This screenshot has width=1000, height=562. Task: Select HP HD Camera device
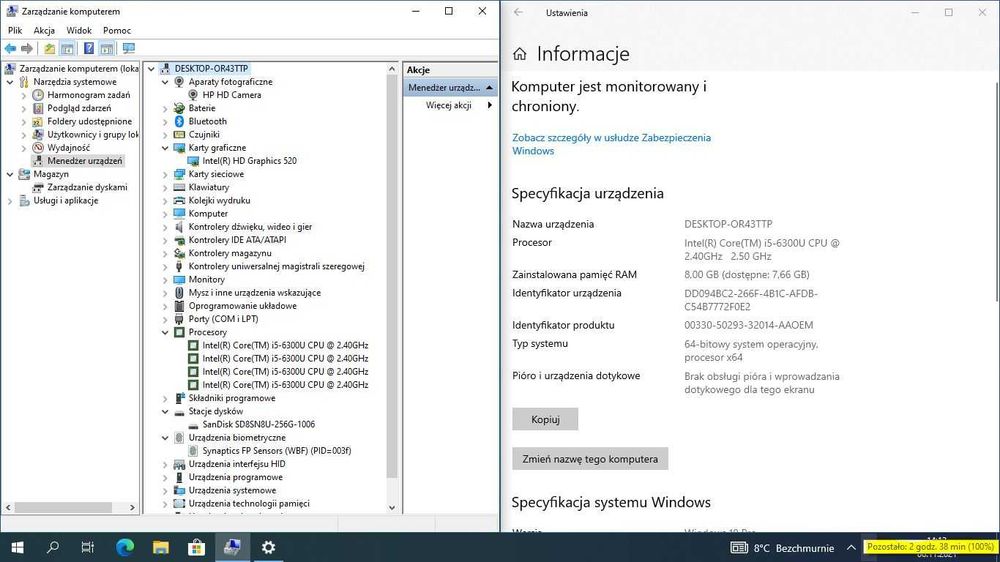tap(232, 95)
